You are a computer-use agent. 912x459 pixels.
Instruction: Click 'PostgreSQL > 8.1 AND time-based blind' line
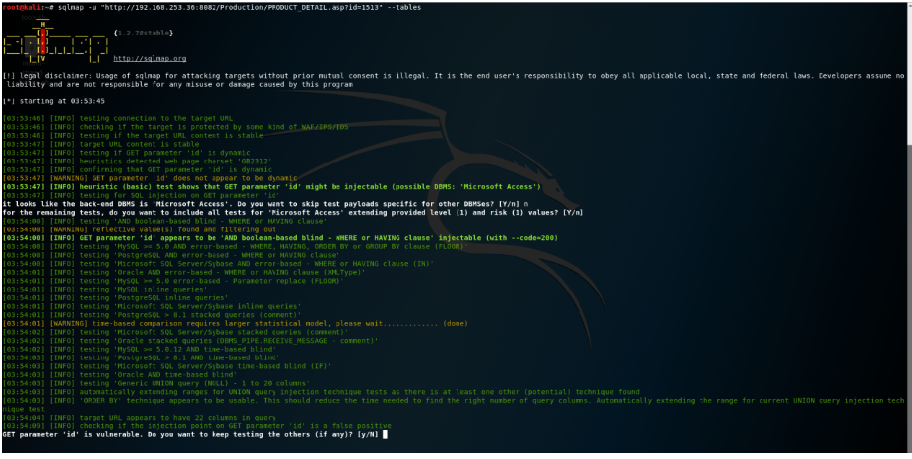coord(141,358)
